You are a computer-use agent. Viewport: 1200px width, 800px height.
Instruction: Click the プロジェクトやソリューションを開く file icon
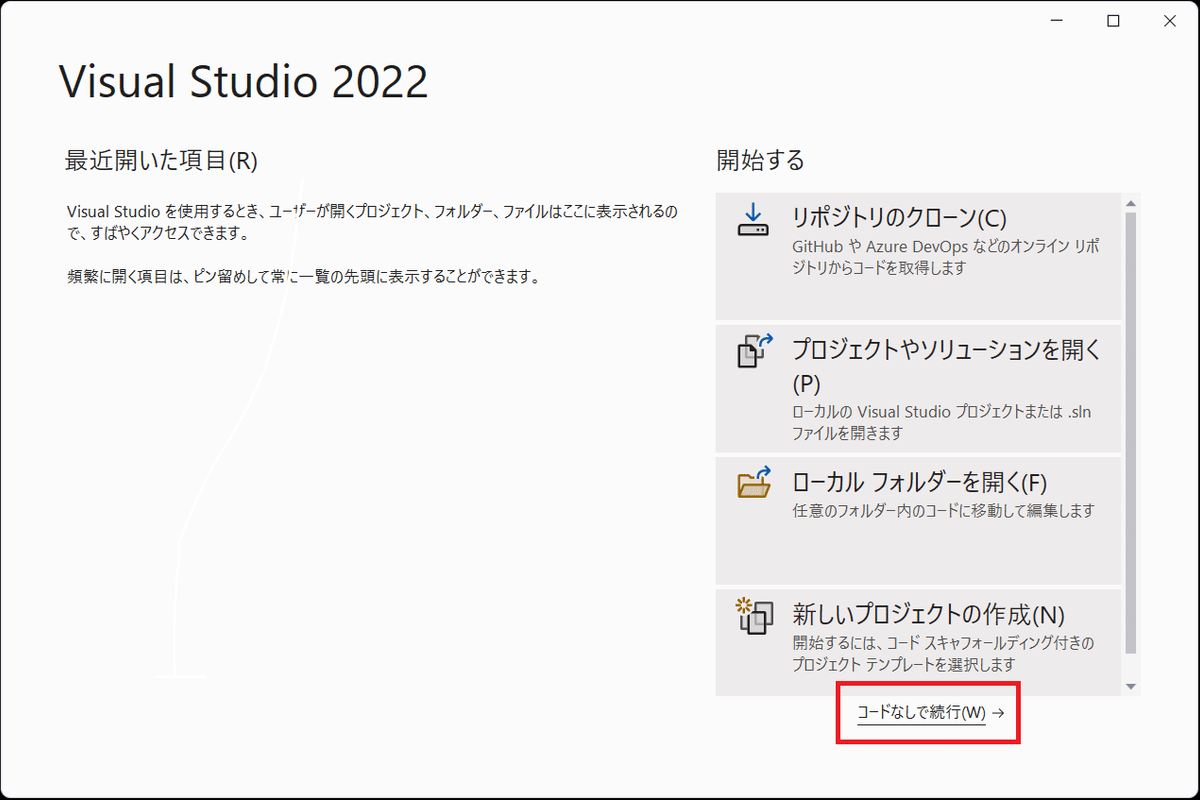[x=752, y=352]
